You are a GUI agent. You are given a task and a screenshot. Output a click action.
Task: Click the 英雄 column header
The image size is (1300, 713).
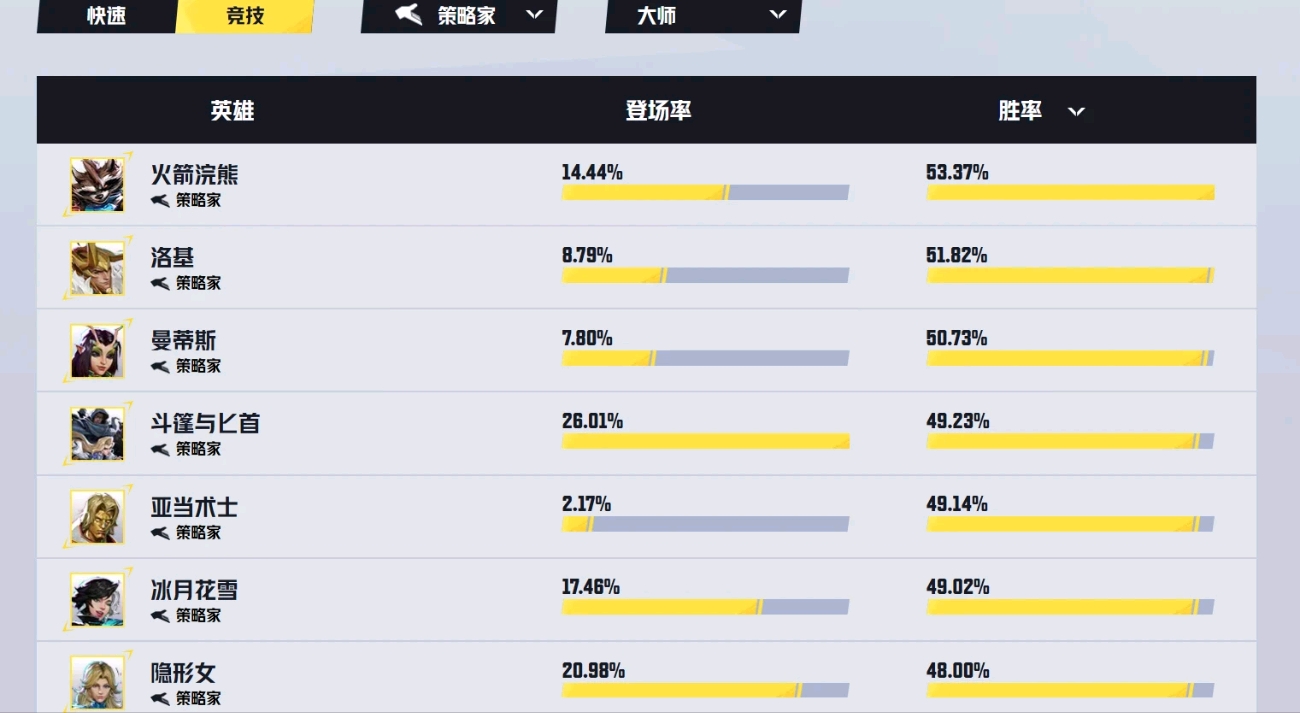tap(232, 110)
